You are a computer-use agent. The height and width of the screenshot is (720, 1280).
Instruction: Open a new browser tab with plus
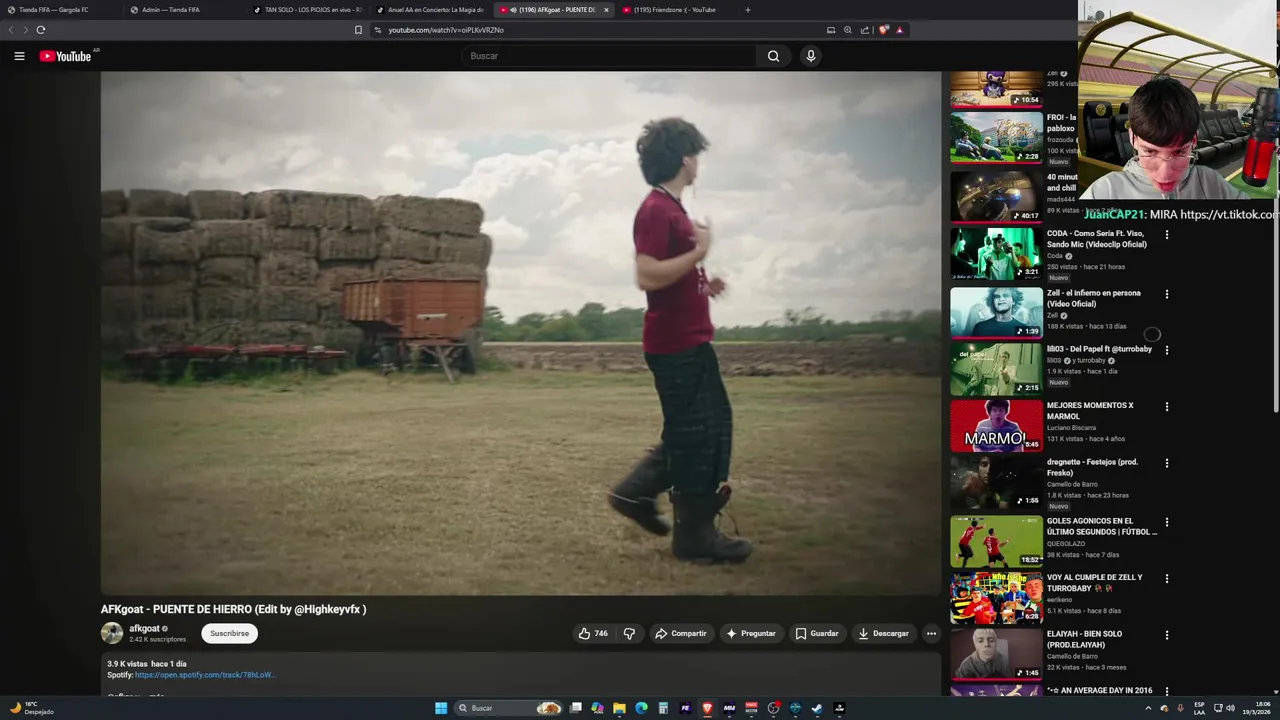click(x=748, y=10)
